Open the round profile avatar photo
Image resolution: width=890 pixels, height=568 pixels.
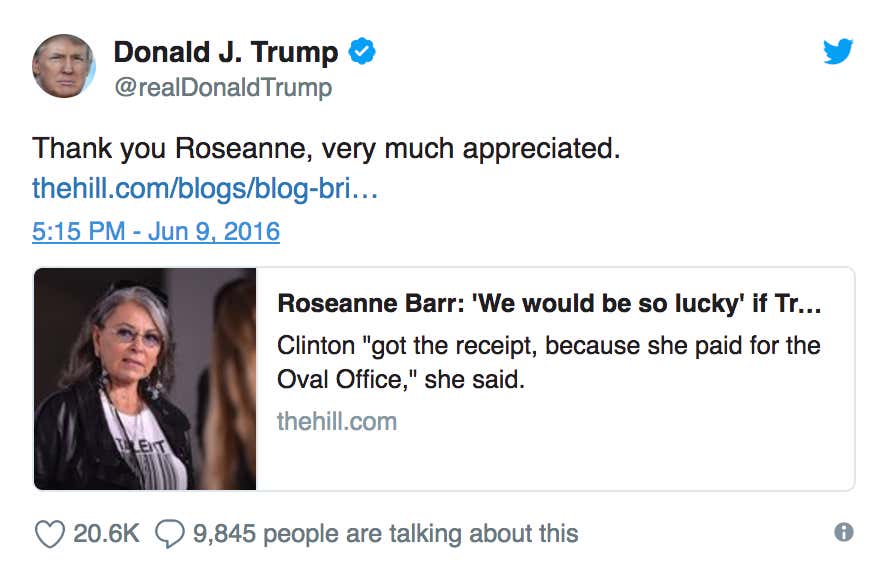pos(64,66)
